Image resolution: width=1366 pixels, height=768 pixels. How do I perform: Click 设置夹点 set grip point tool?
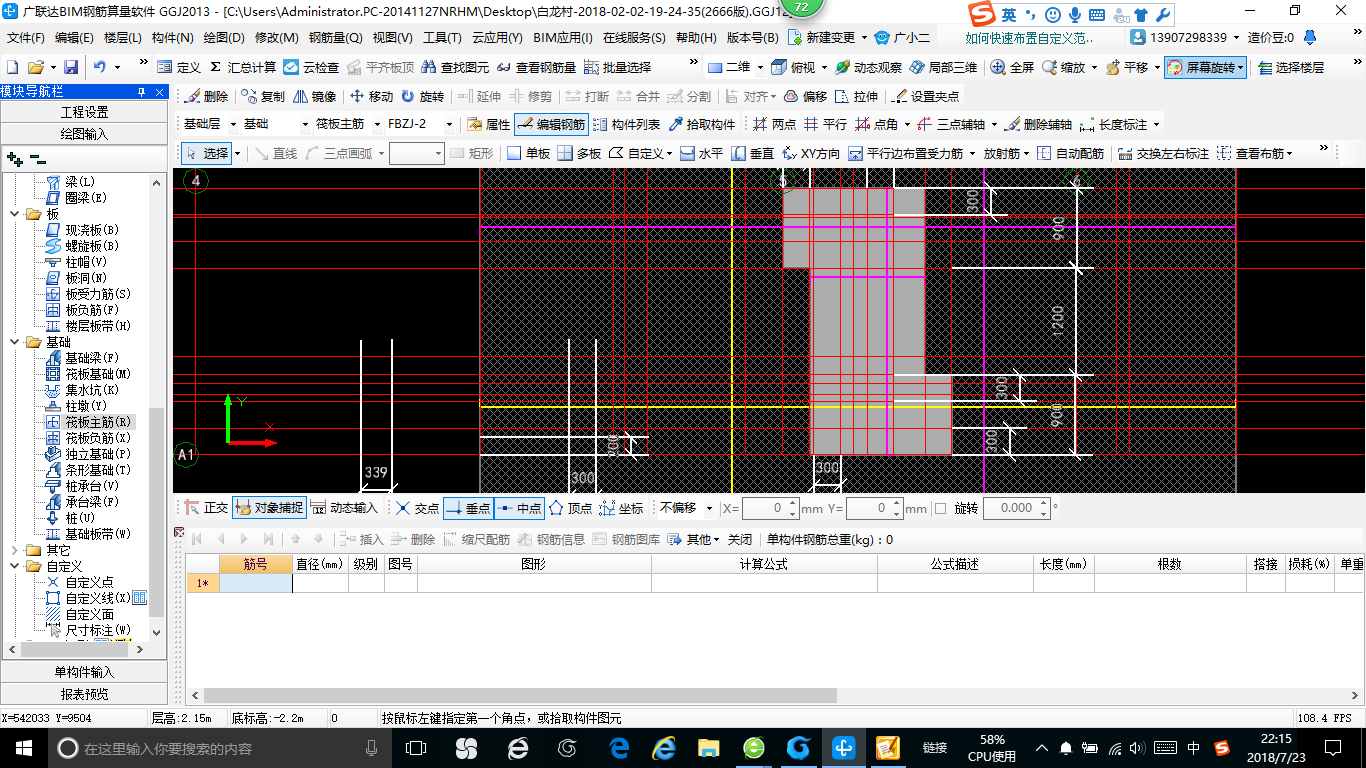[925, 96]
